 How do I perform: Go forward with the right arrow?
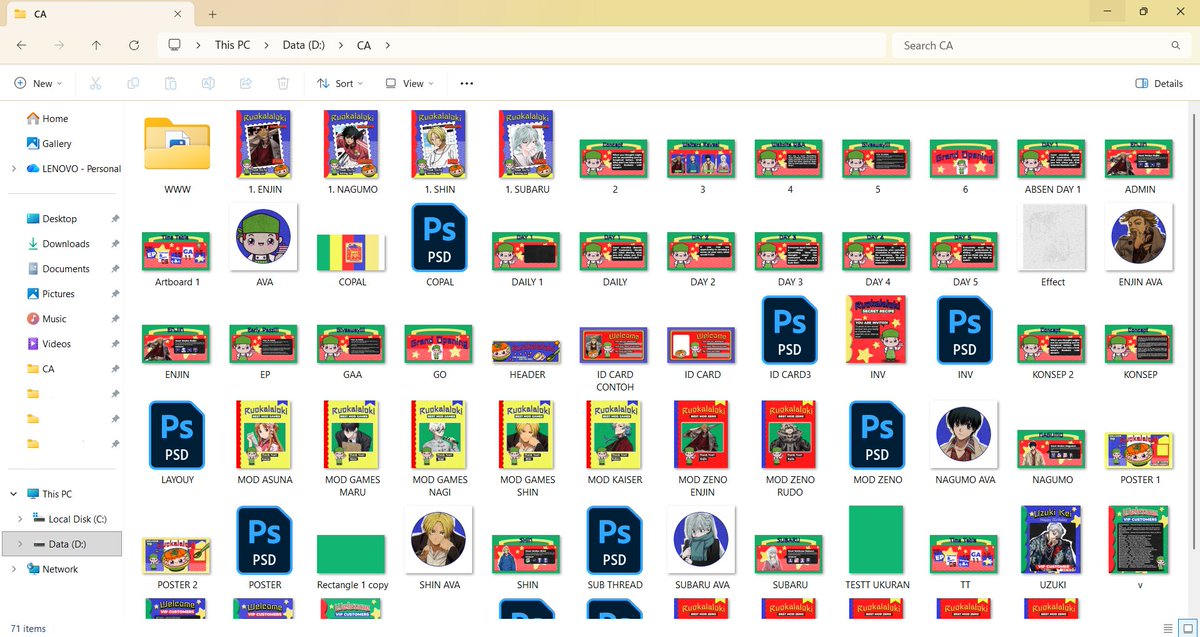(59, 45)
